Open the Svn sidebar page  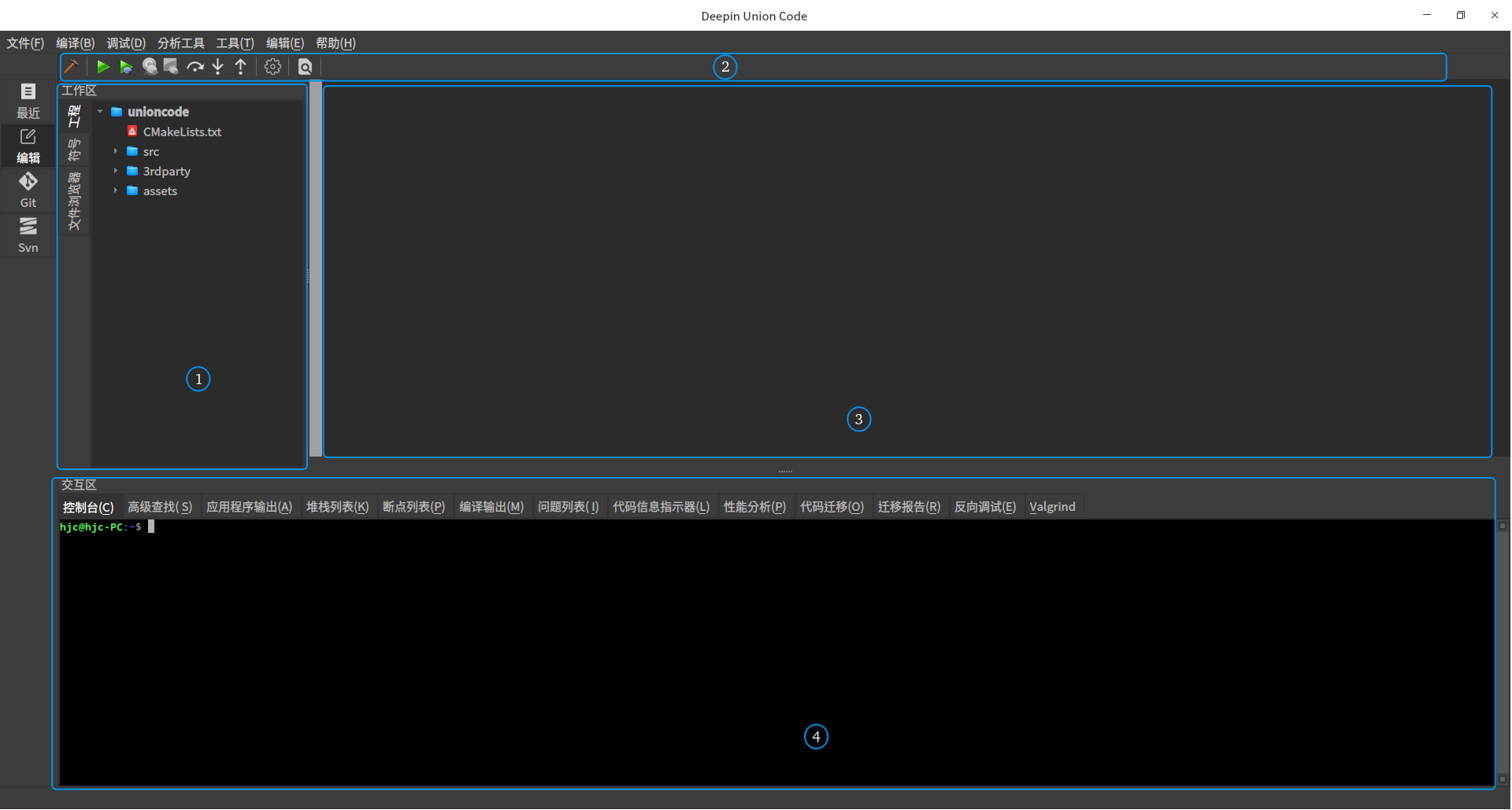28,235
